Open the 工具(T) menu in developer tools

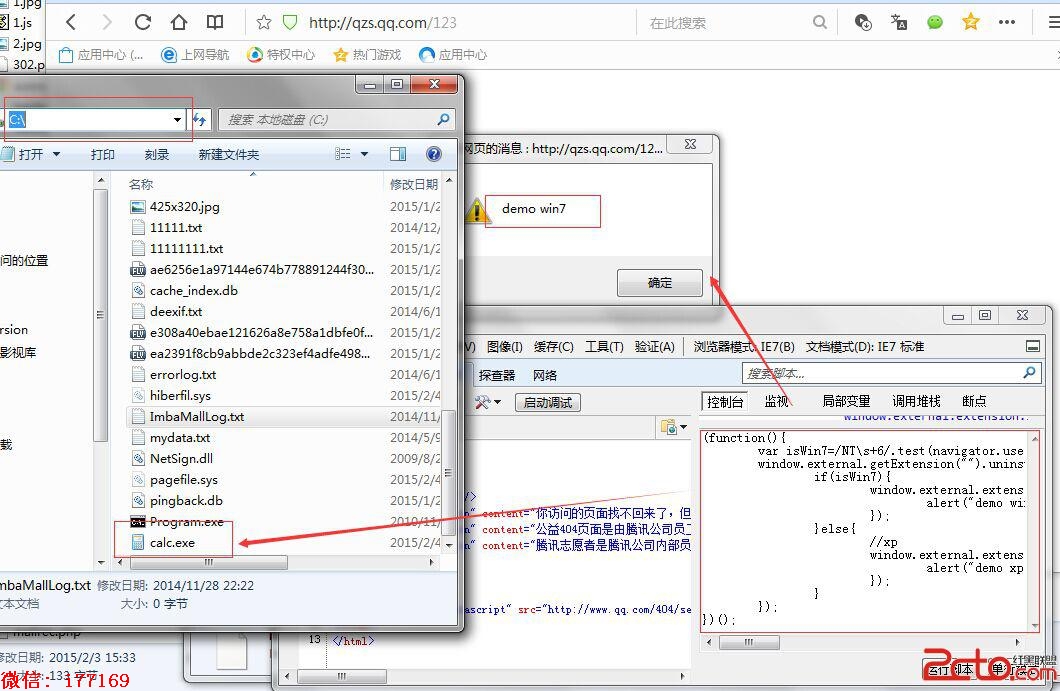click(603, 347)
